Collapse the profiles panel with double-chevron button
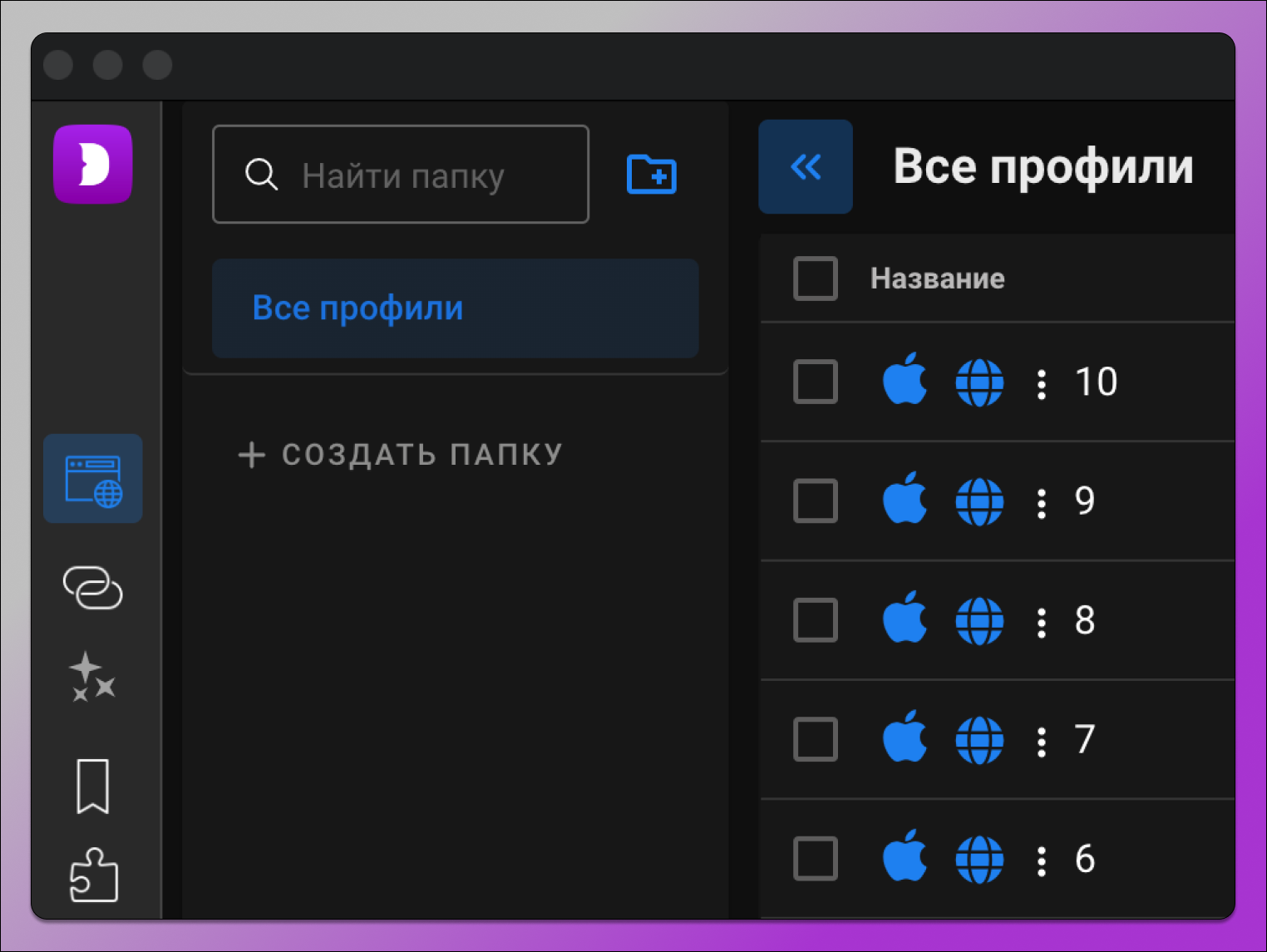 point(805,166)
